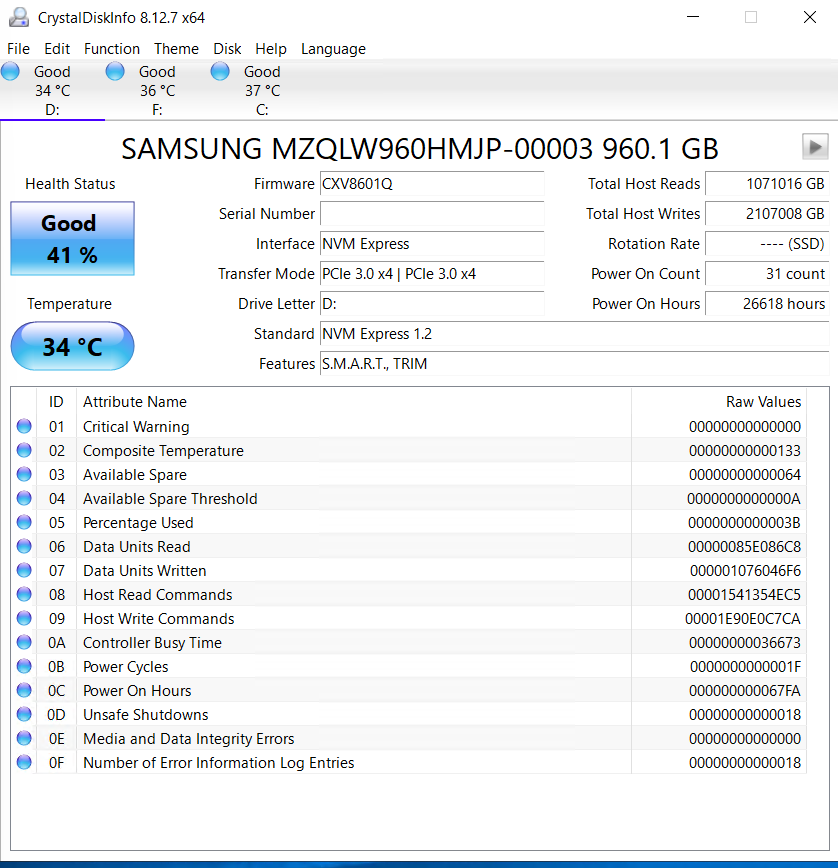The width and height of the screenshot is (838, 868).
Task: Click the blue status orb for drive D:
Action: (x=11, y=71)
